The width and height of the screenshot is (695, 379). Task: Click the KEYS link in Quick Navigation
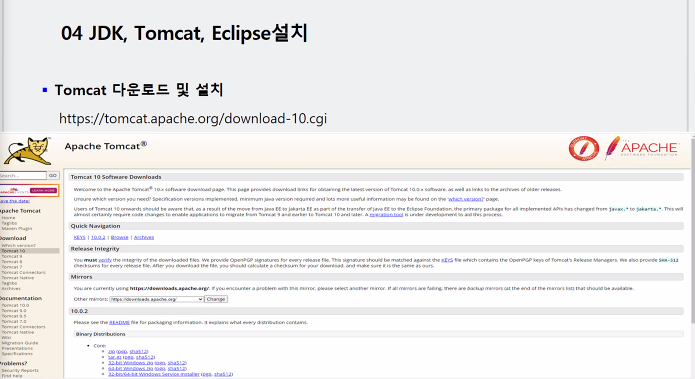(x=79, y=237)
